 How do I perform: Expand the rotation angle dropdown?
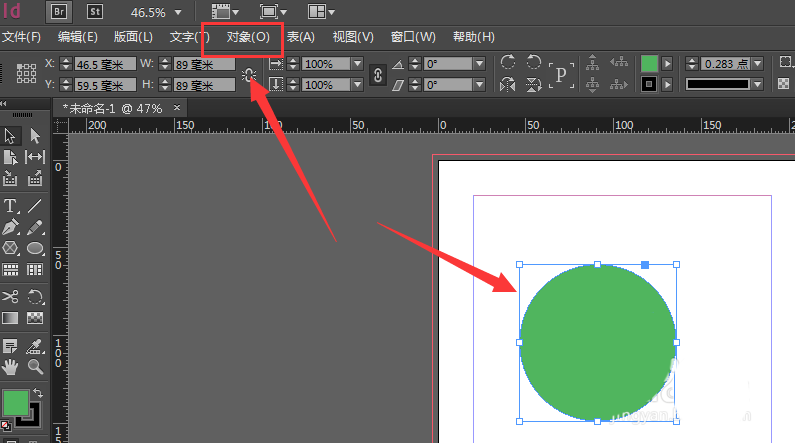(480, 64)
